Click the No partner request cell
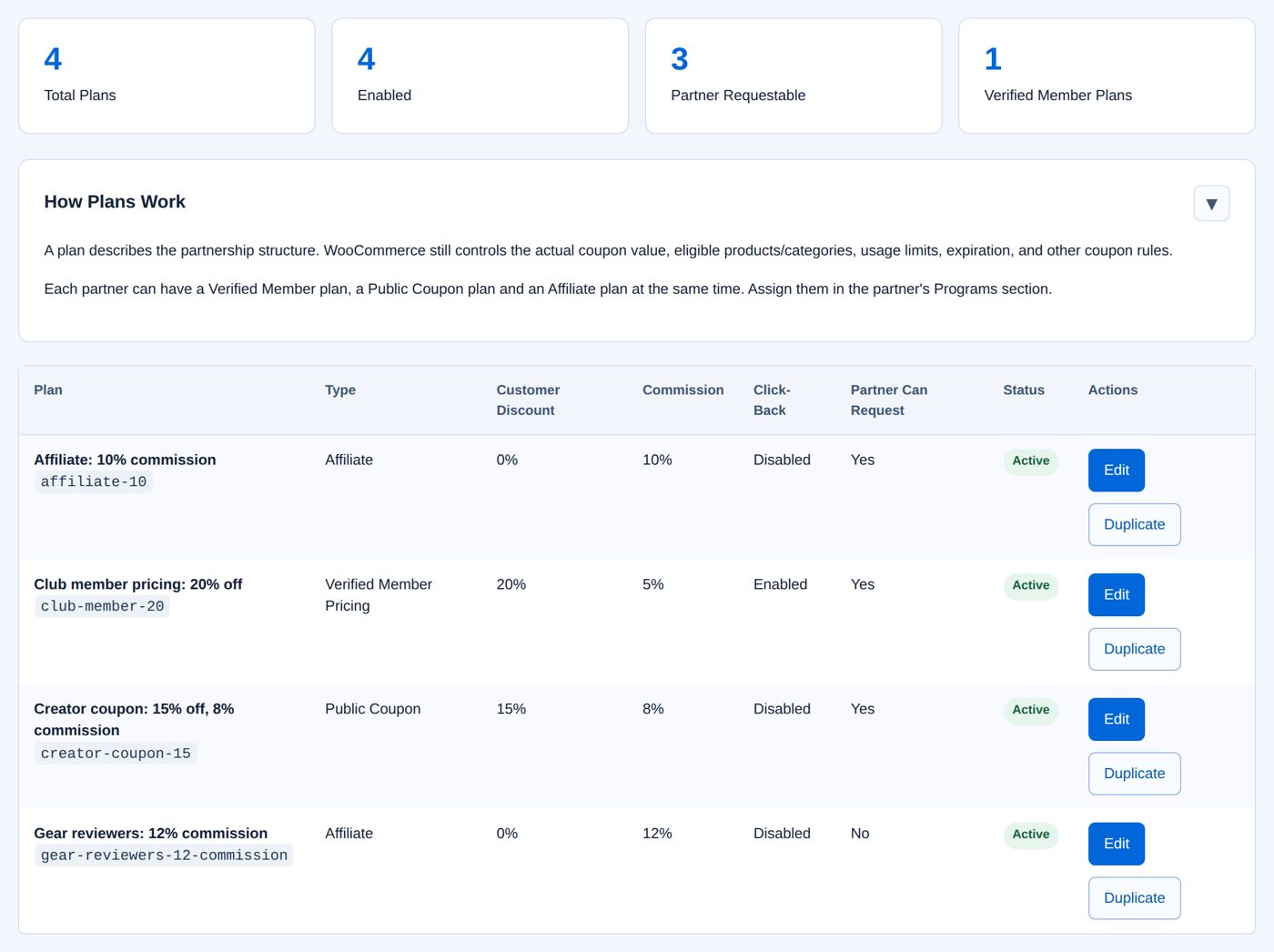Viewport: 1274px width, 952px height. (860, 834)
